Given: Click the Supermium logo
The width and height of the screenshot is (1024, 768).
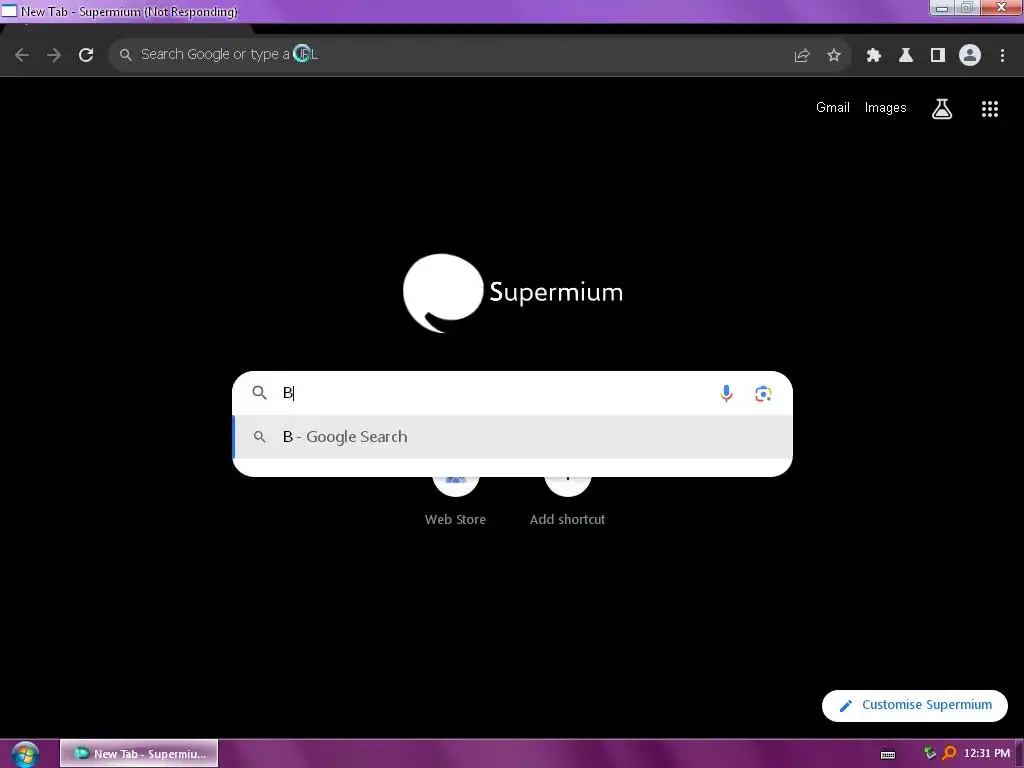Looking at the screenshot, I should coord(513,293).
